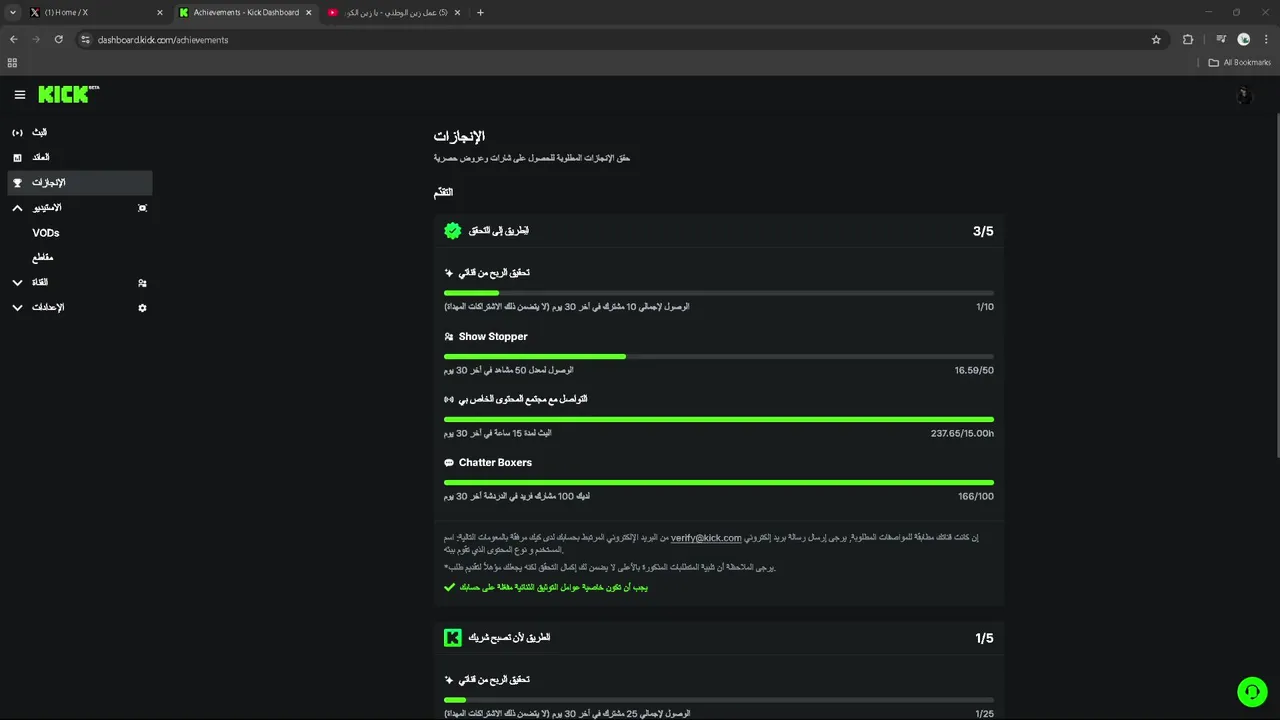The image size is (1280, 720).
Task: Click the Show Stopper progress bar
Action: coord(719,356)
